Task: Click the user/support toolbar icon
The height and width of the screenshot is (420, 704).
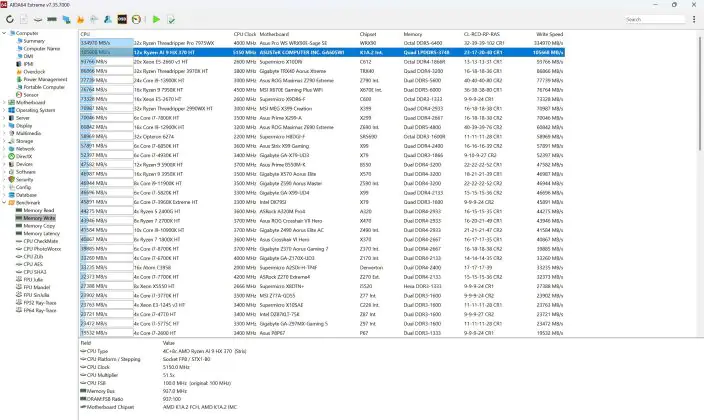Action: 108,19
